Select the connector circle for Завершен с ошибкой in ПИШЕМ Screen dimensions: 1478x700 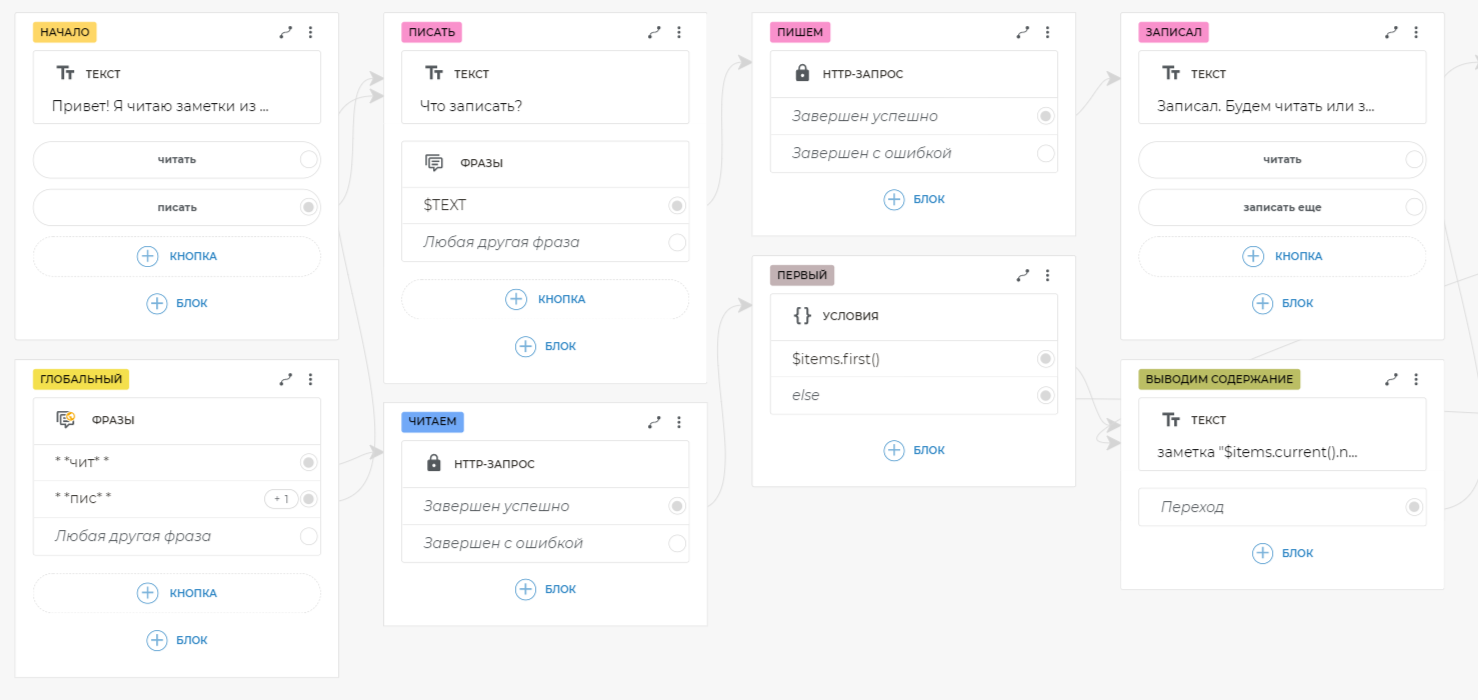point(1046,153)
